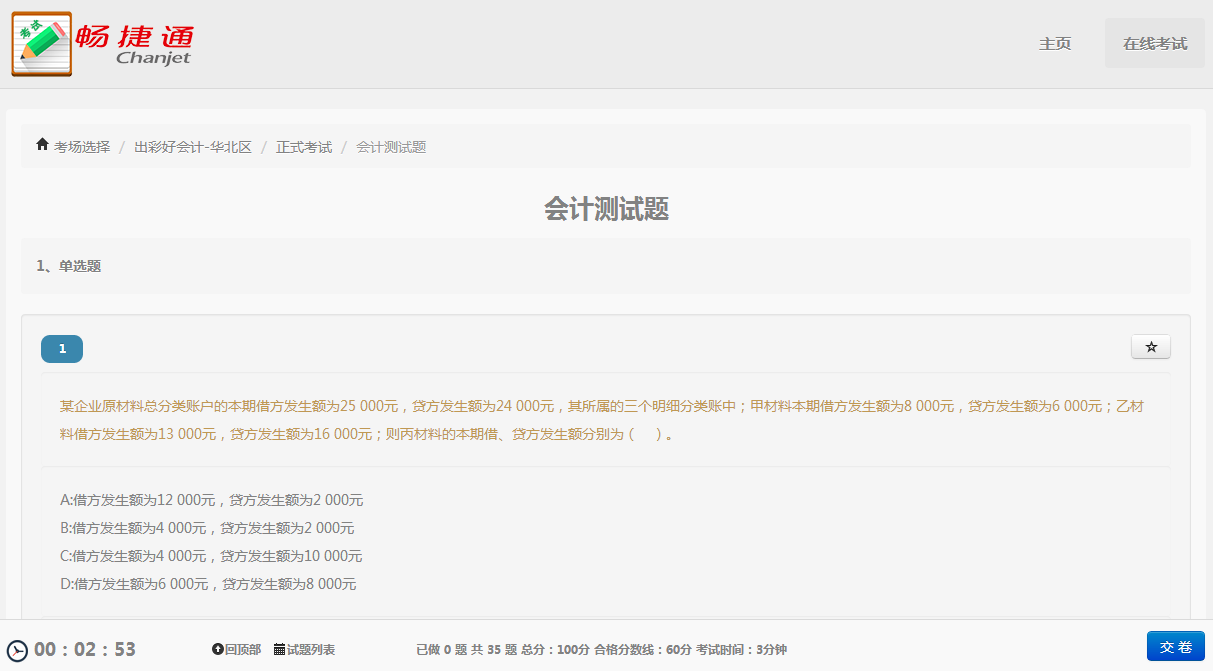1213x671 pixels.
Task: Click the home icon in breadcrumb
Action: (42, 145)
